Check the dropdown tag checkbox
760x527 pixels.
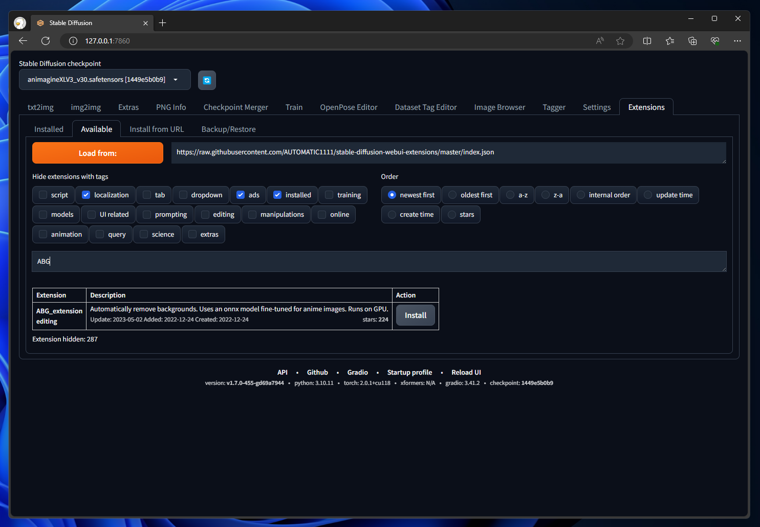click(183, 195)
